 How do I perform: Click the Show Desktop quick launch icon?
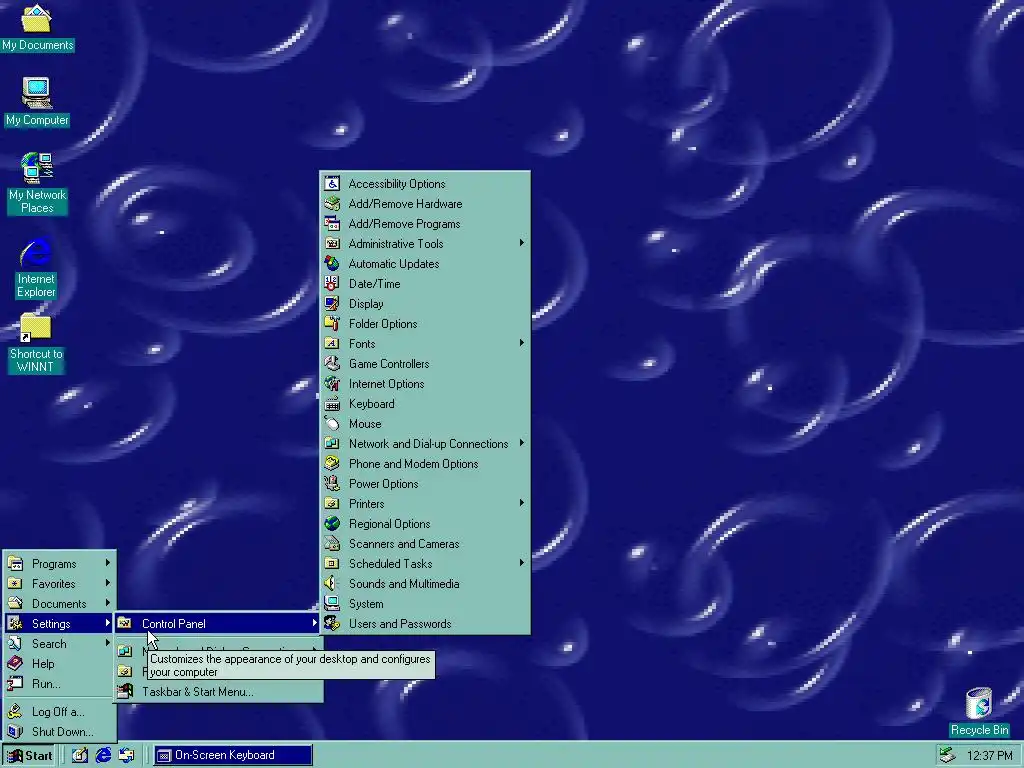[x=80, y=755]
